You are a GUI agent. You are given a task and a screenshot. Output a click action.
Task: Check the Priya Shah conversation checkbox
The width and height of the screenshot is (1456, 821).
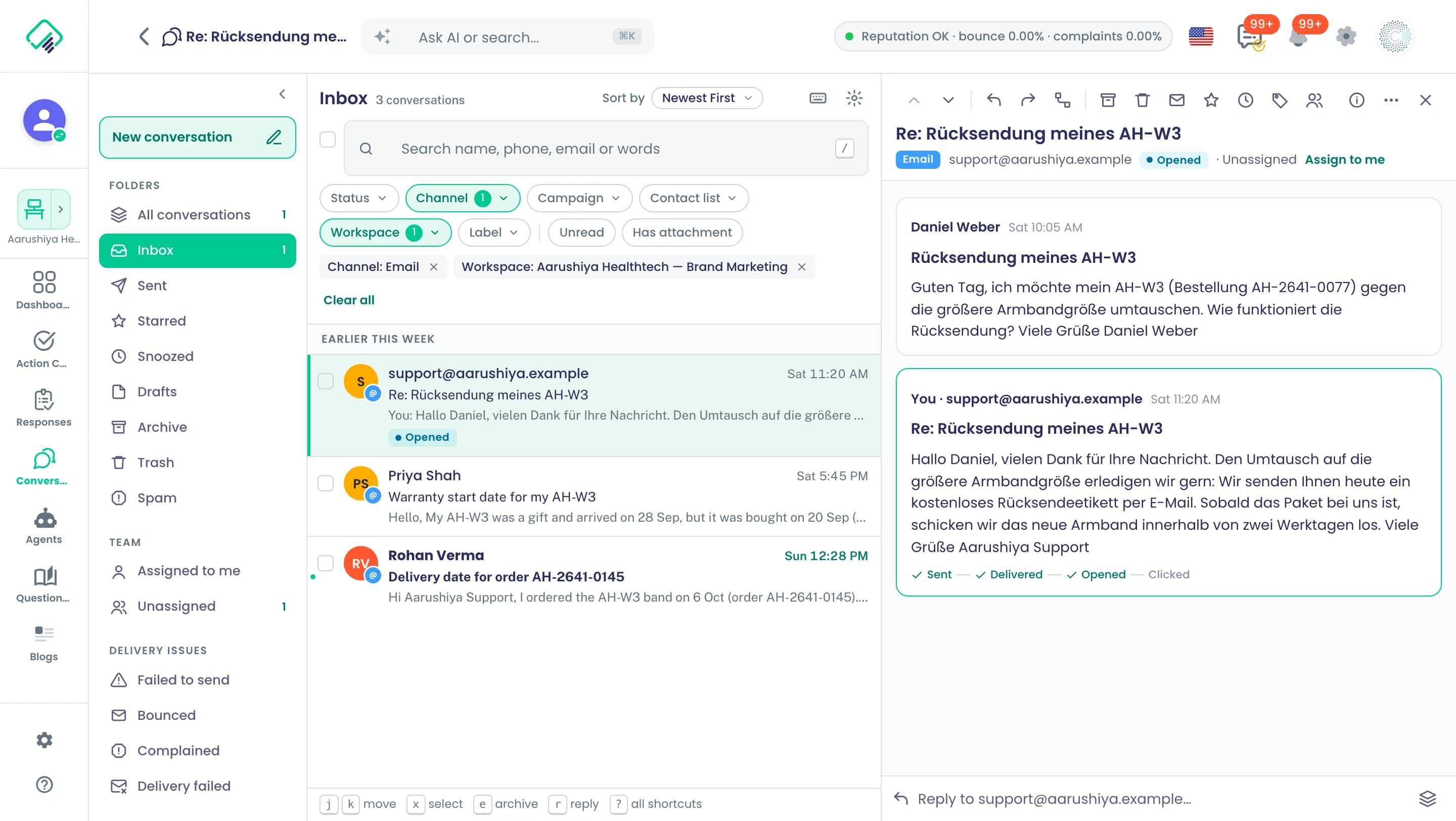pos(326,483)
